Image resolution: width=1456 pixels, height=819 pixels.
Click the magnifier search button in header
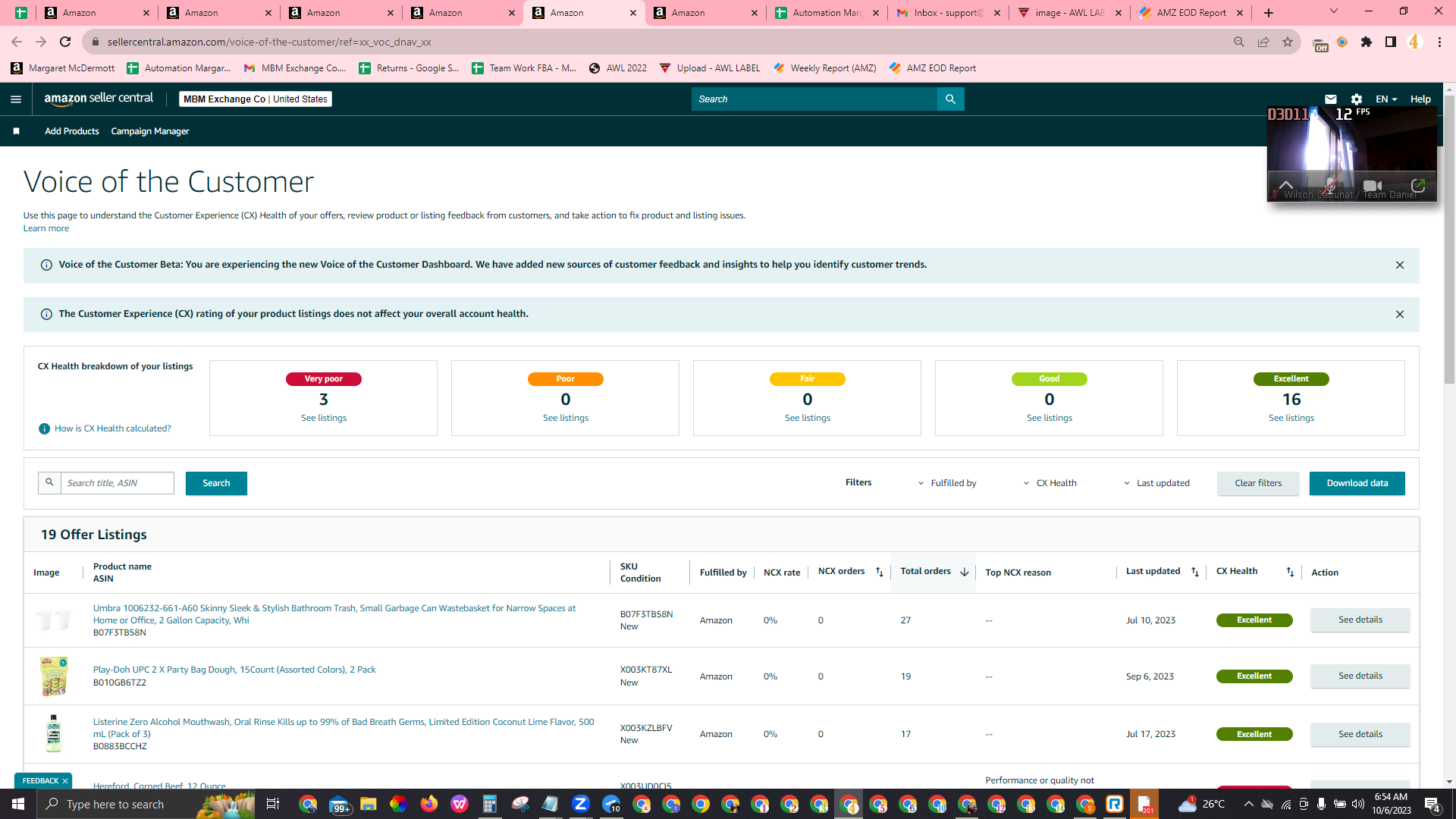[x=950, y=99]
